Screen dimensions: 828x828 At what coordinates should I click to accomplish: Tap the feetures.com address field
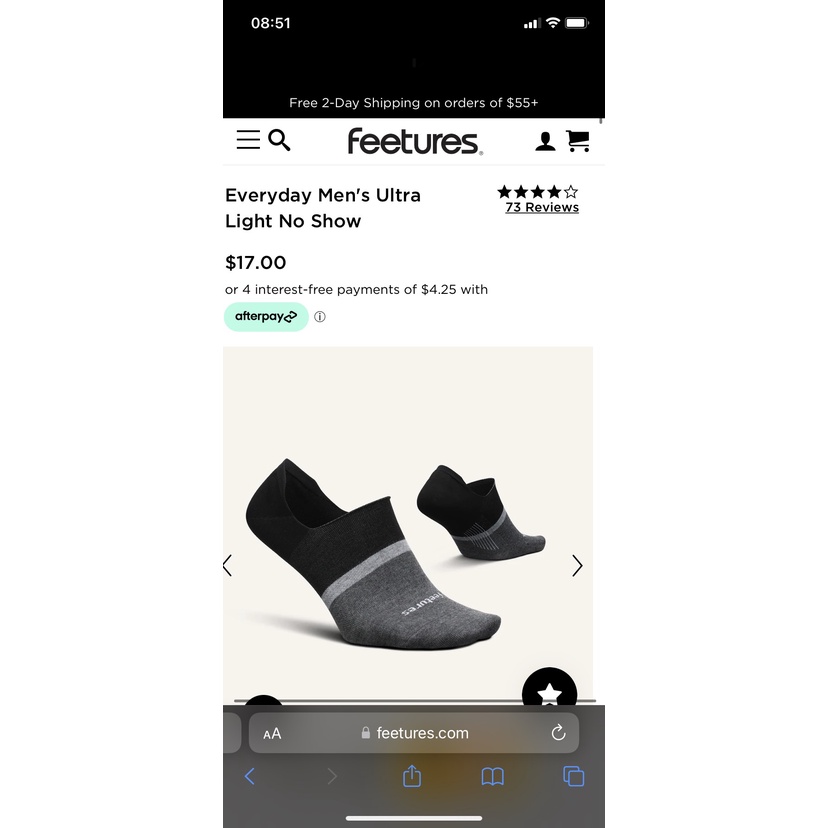pos(414,733)
